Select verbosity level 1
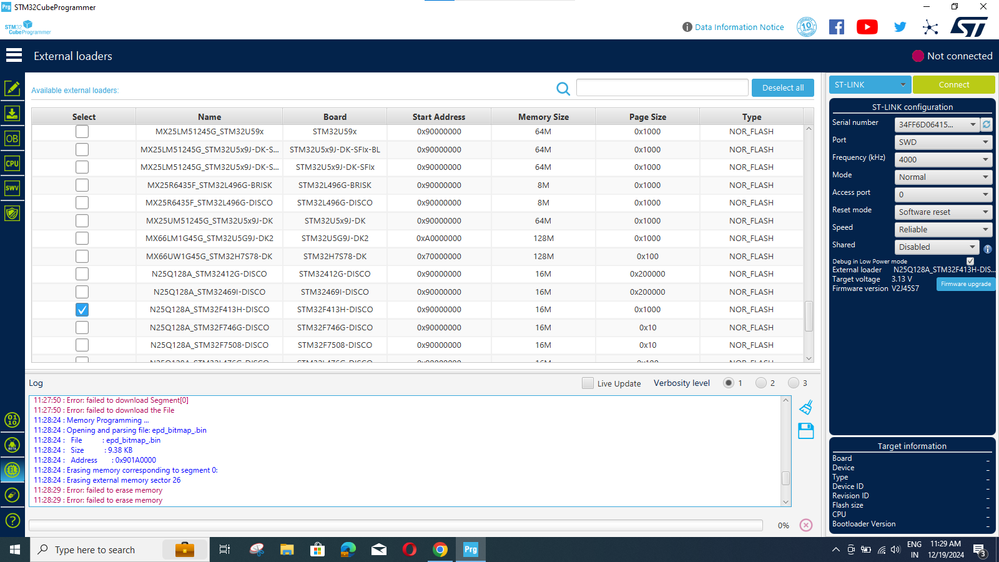The width and height of the screenshot is (999, 562). [728, 383]
